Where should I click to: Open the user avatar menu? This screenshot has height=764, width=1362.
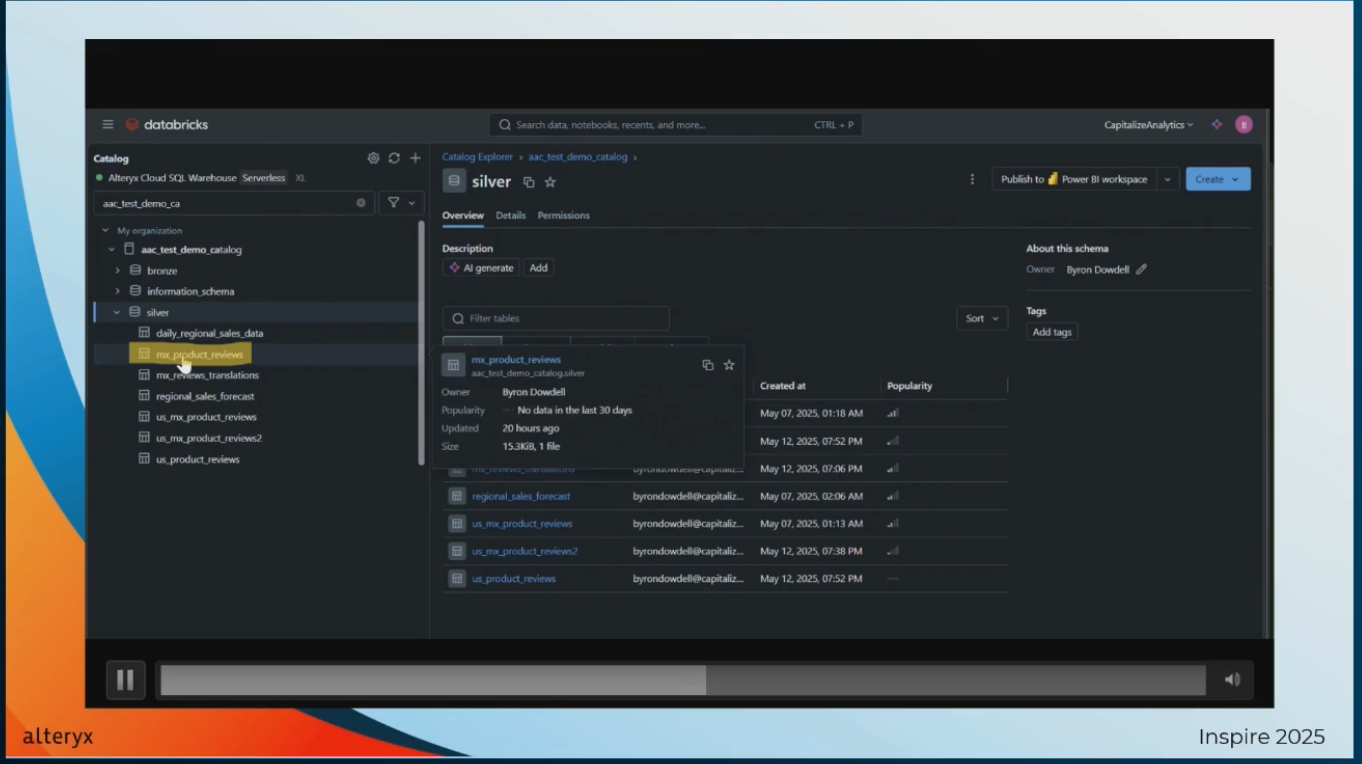point(1244,125)
